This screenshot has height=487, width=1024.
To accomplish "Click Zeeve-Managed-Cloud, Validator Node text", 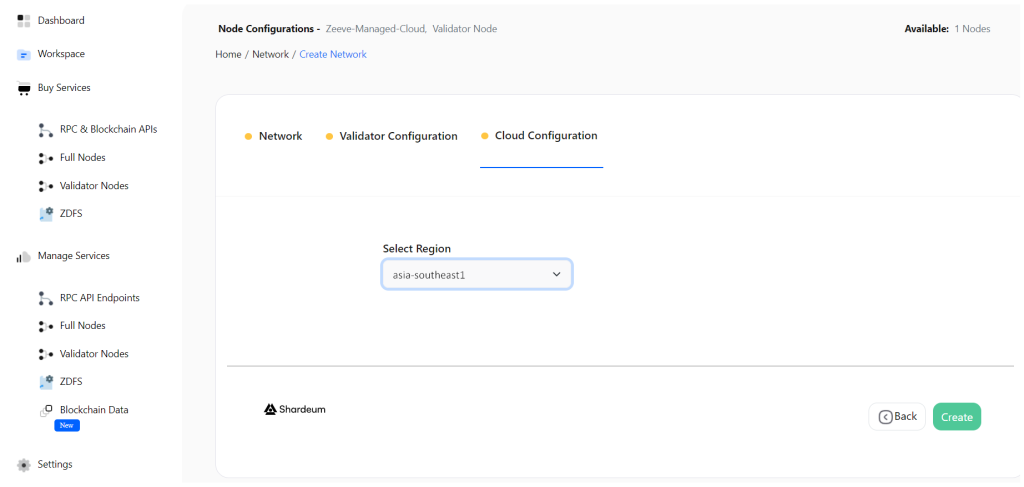I will [411, 29].
